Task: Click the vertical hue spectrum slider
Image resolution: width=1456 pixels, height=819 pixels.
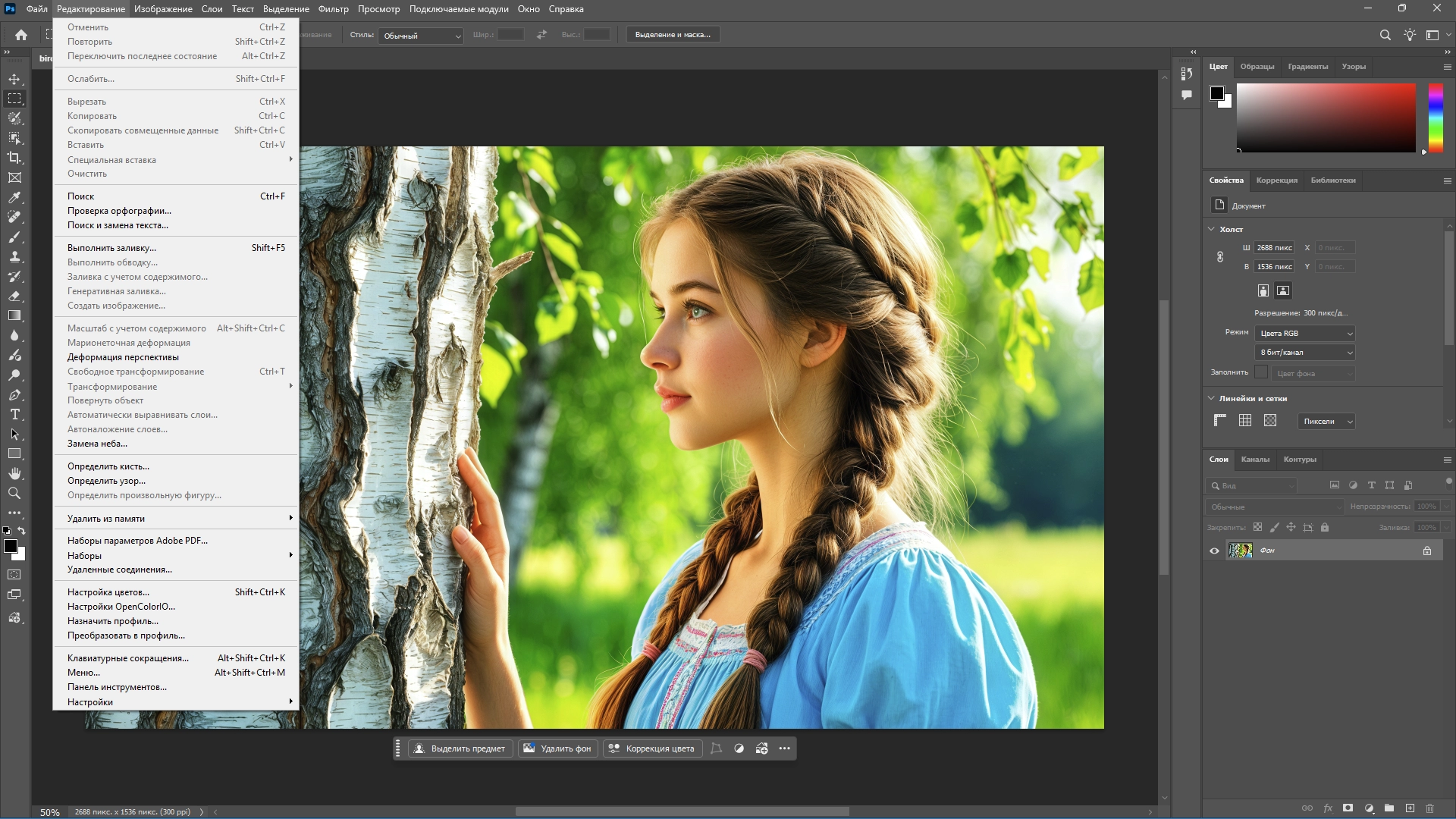Action: [1436, 118]
